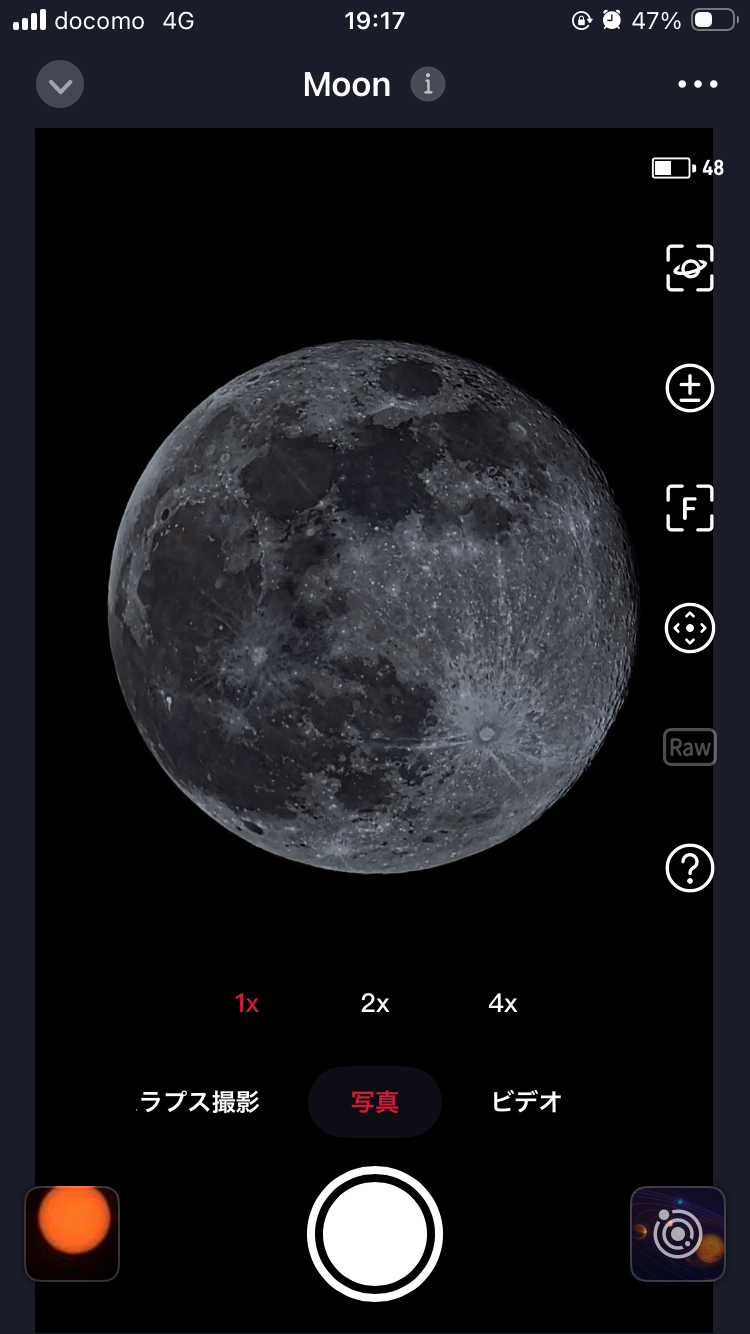Screen dimensions: 750x1334
Task: Tap the info icon next to Moon
Action: tap(428, 84)
